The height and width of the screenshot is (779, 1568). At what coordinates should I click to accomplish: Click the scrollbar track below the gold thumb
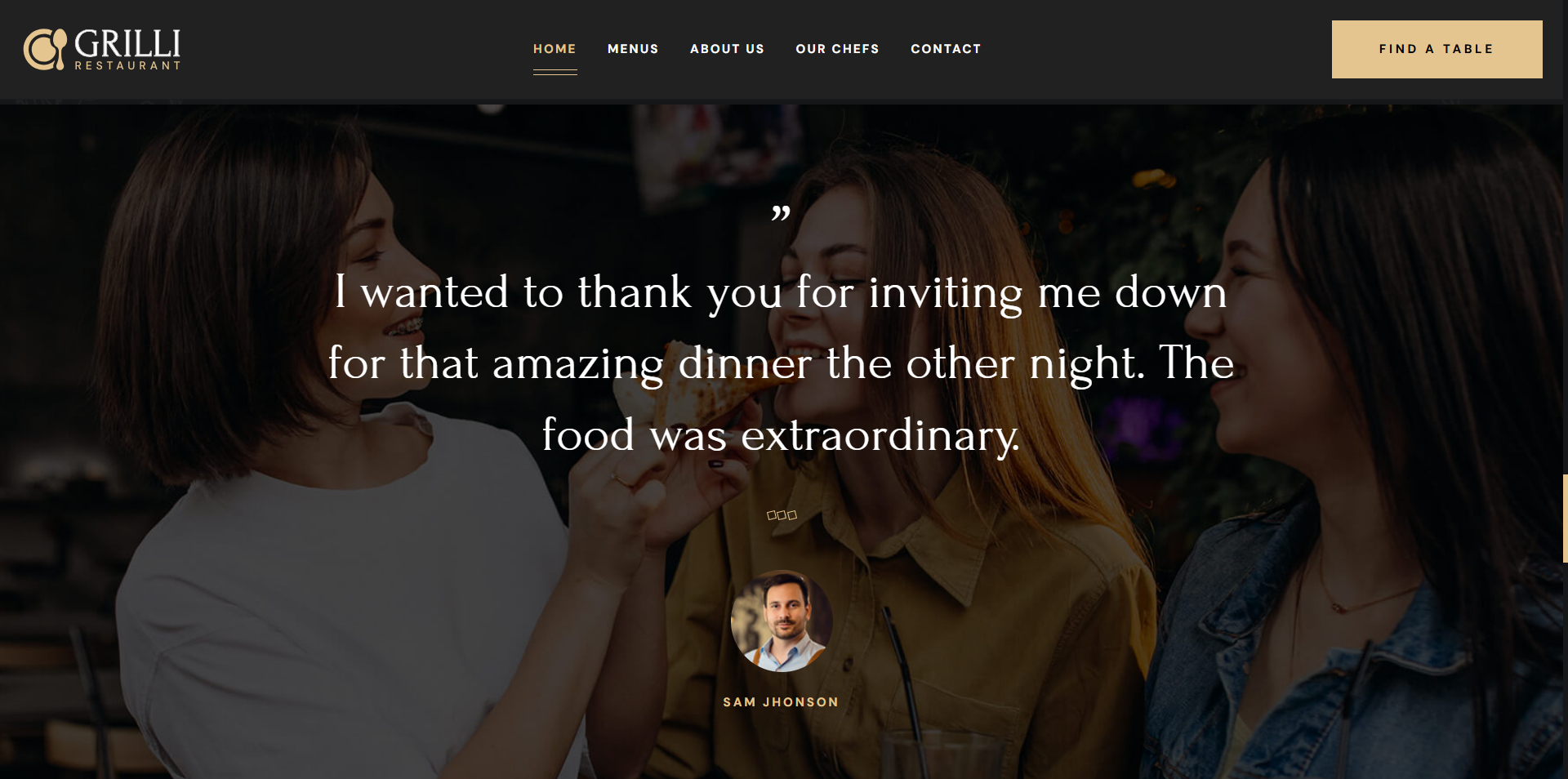(1565, 670)
